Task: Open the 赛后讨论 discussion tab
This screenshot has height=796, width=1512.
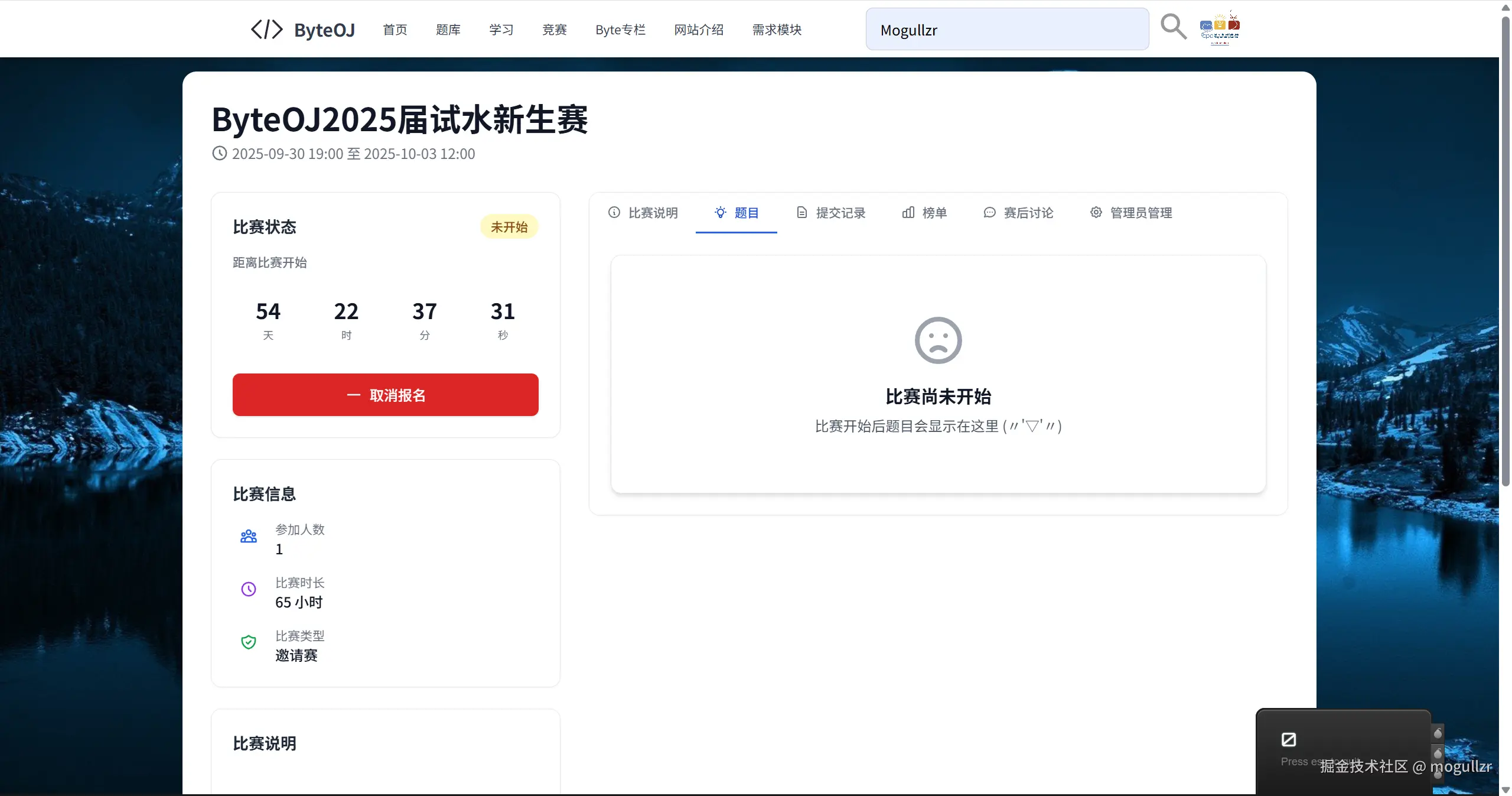Action: pos(1018,213)
